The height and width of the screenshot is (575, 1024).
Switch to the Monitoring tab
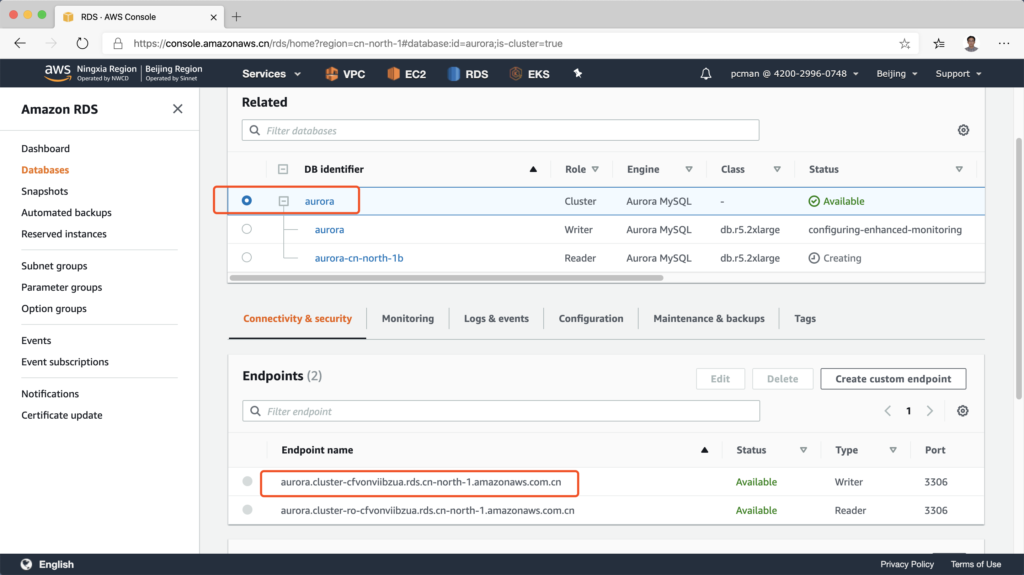click(x=407, y=319)
